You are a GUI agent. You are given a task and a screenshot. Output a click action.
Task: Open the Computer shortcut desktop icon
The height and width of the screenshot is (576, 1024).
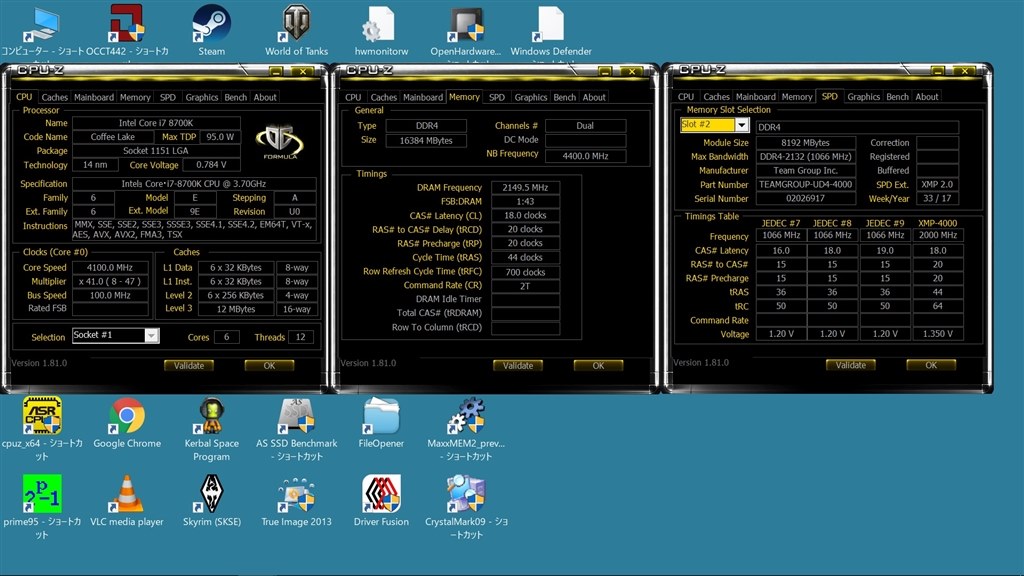pyautogui.click(x=41, y=25)
